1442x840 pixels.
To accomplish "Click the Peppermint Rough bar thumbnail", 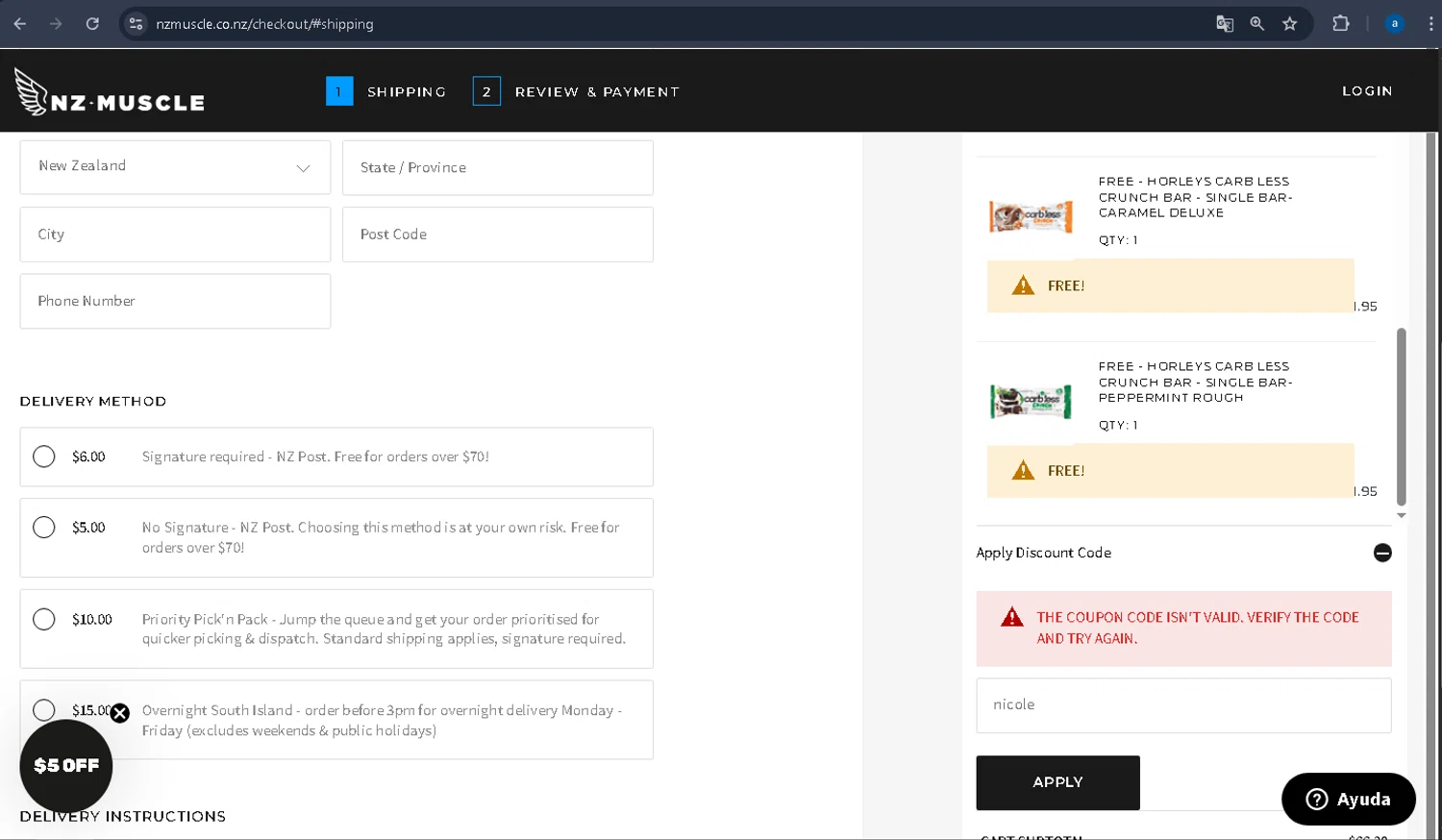I will [1031, 401].
